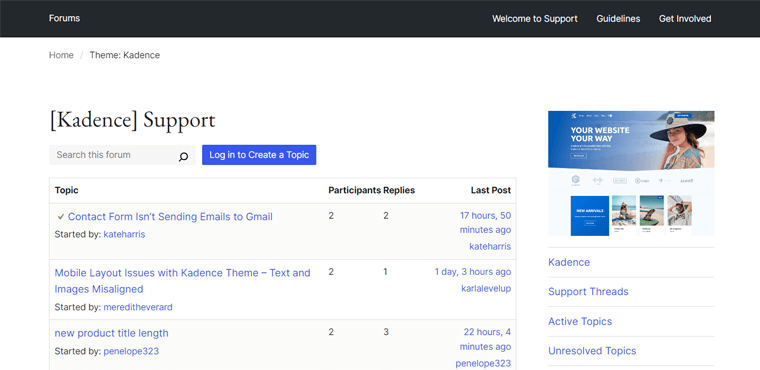Open Unresolved Topics sidebar link
Screen dimensions: 760x370
click(x=592, y=351)
